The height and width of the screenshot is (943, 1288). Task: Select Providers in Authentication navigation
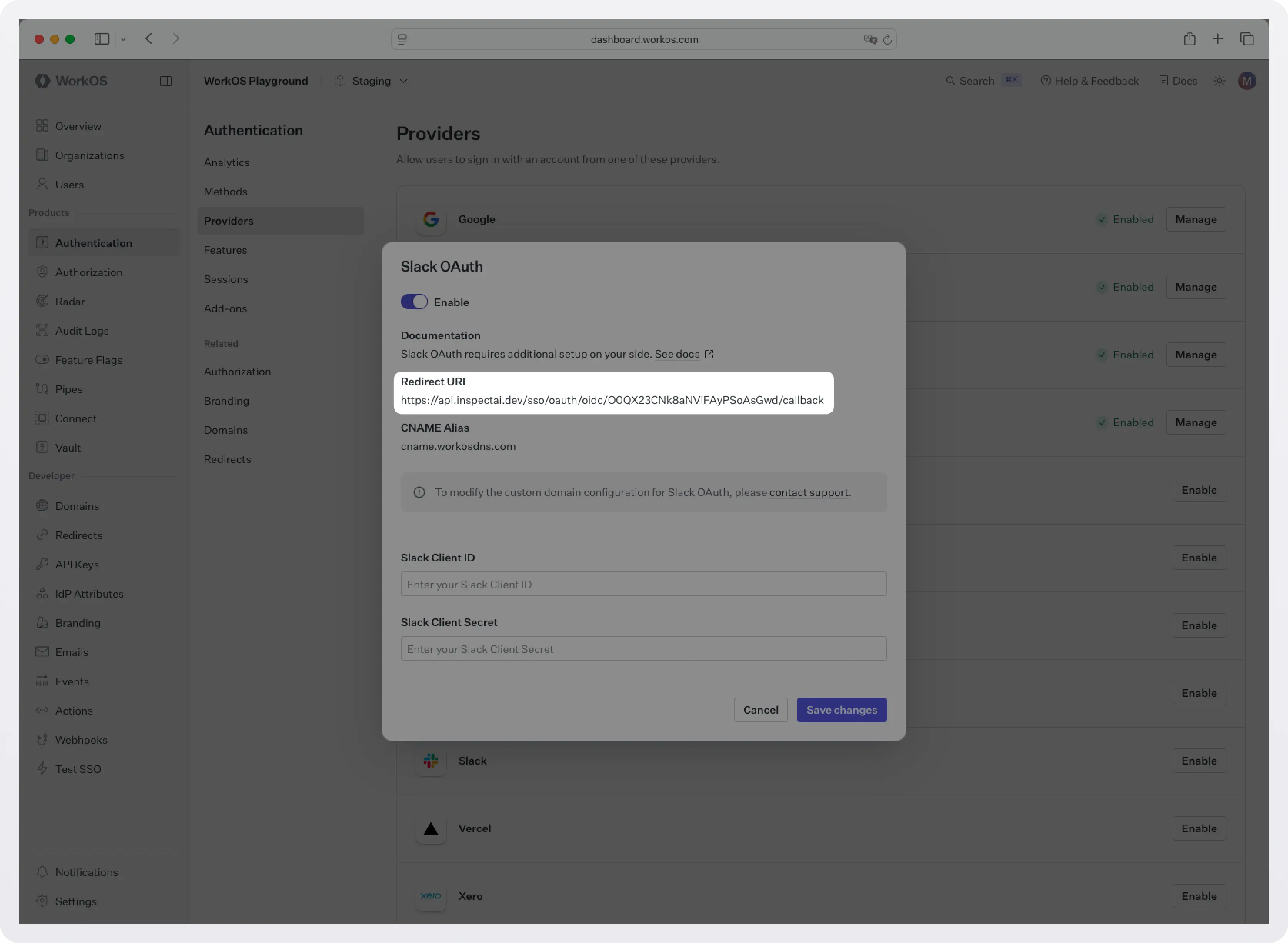coord(228,221)
